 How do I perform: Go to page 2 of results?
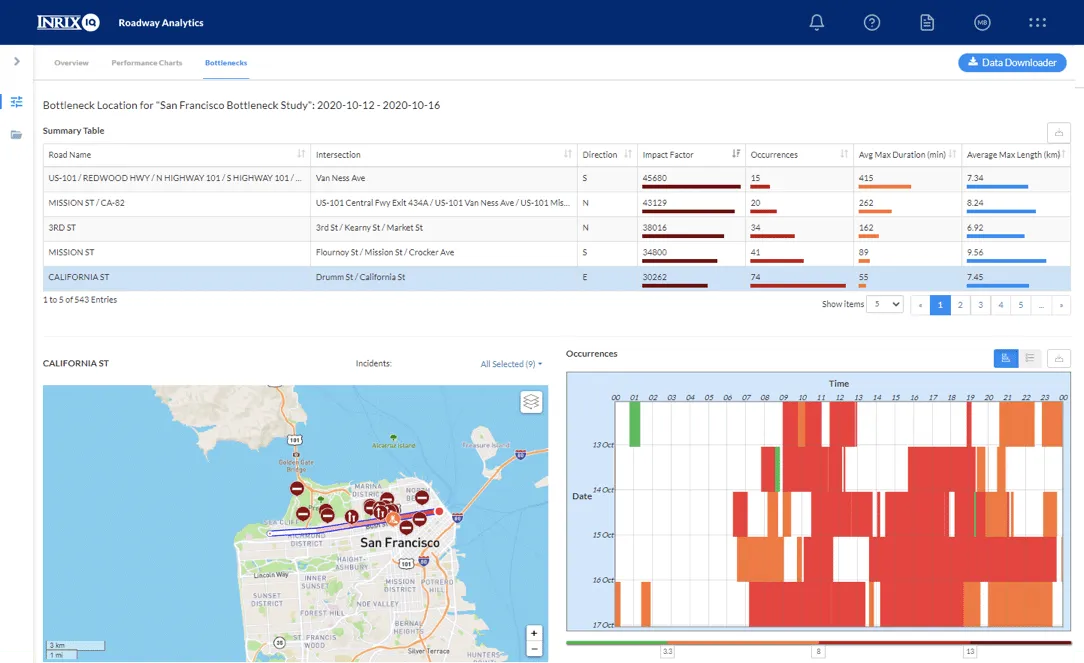pyautogui.click(x=960, y=305)
